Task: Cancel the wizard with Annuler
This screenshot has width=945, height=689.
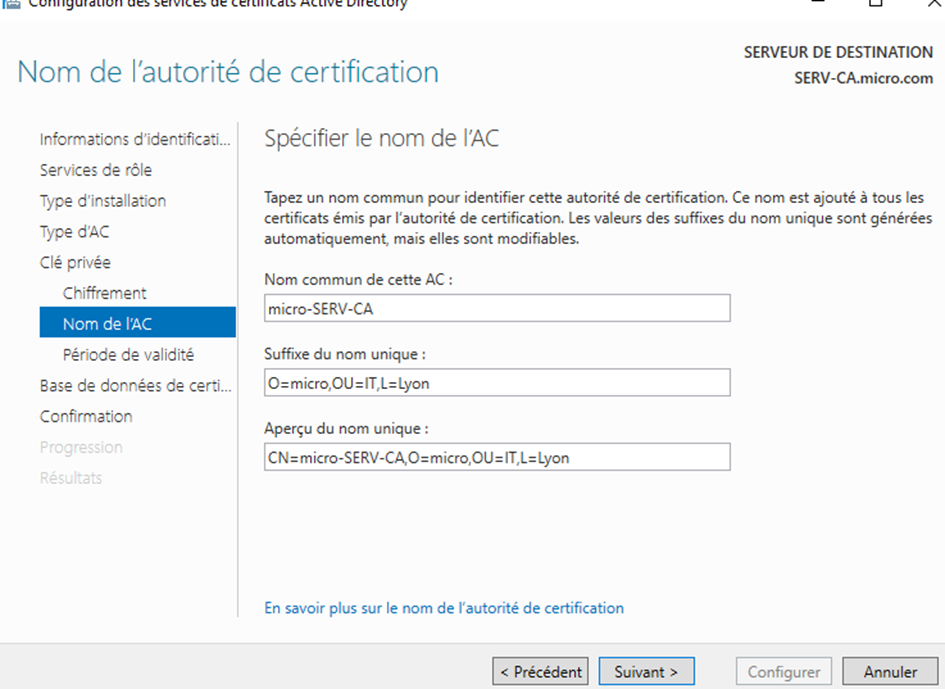Action: coord(890,671)
